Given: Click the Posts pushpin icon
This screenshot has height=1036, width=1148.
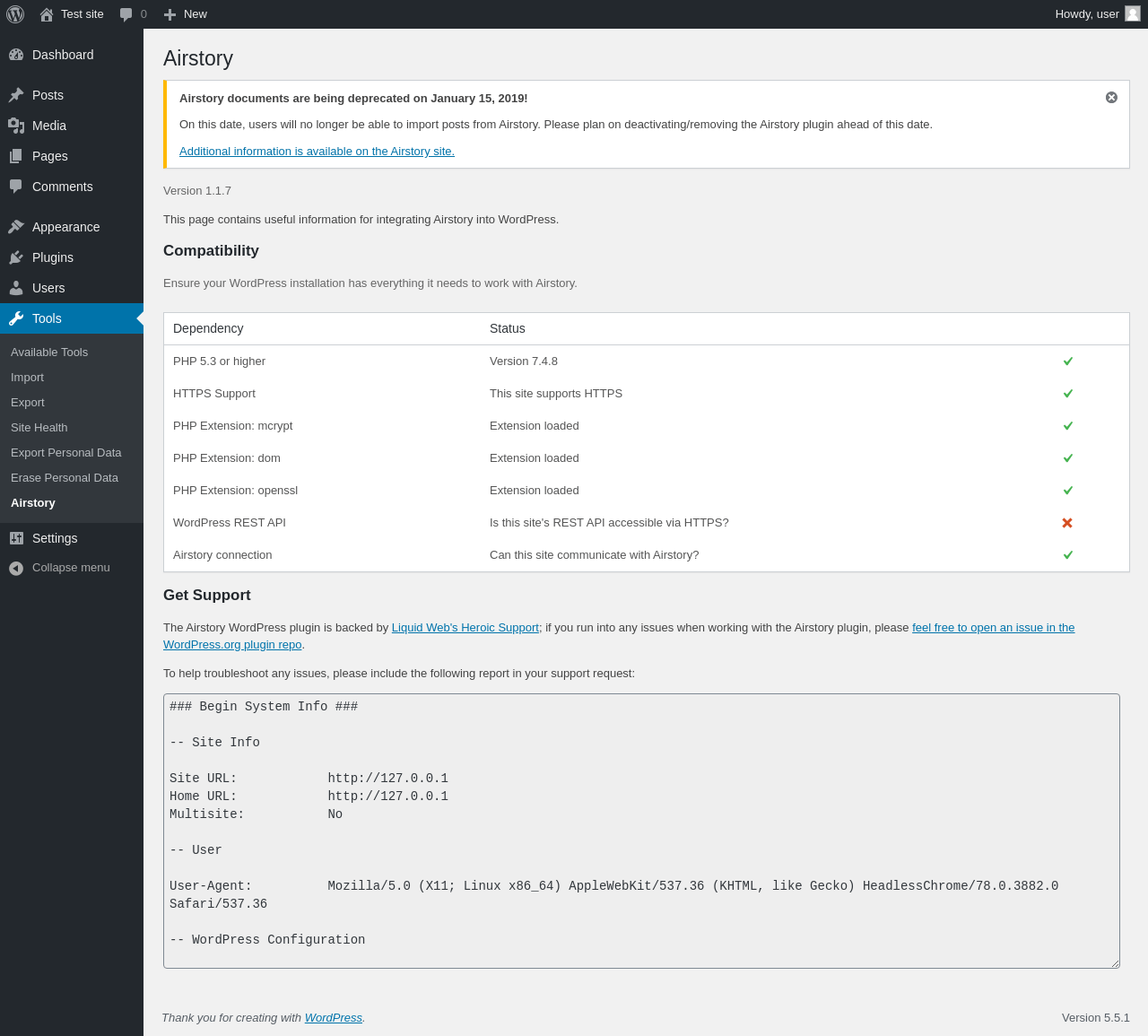Looking at the screenshot, I should click(16, 95).
